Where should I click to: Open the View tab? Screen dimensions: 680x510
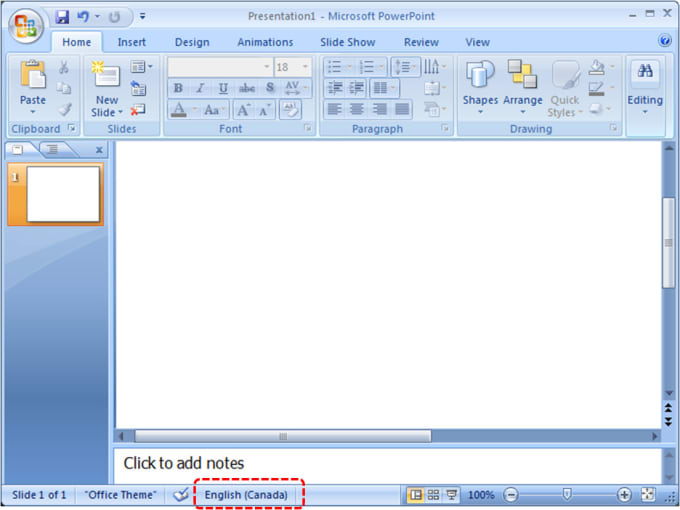(477, 42)
